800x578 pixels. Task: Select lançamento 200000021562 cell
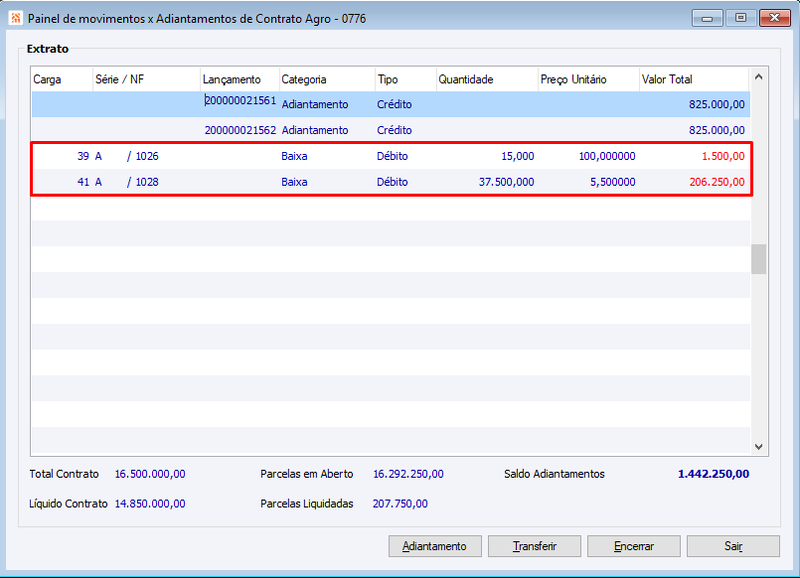coord(240,130)
